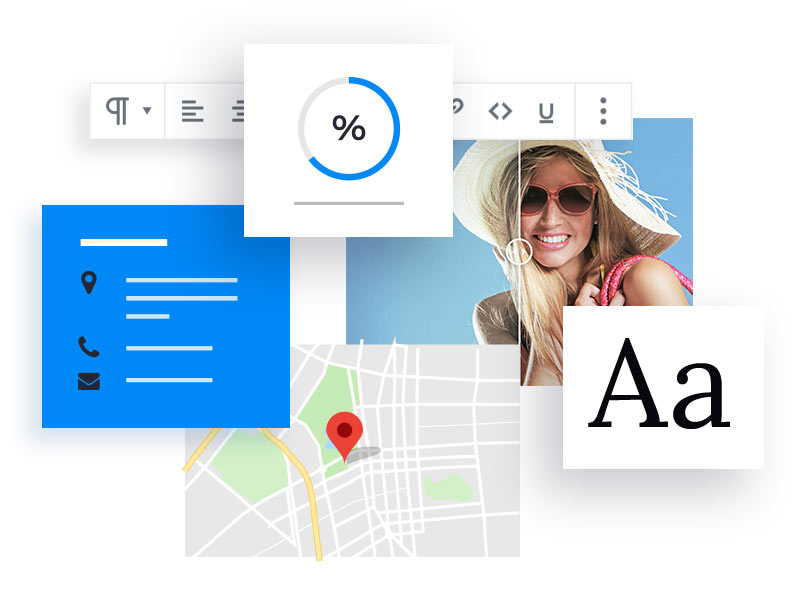Image resolution: width=800 pixels, height=600 pixels.
Task: Select the align left icon
Action: pos(192,111)
